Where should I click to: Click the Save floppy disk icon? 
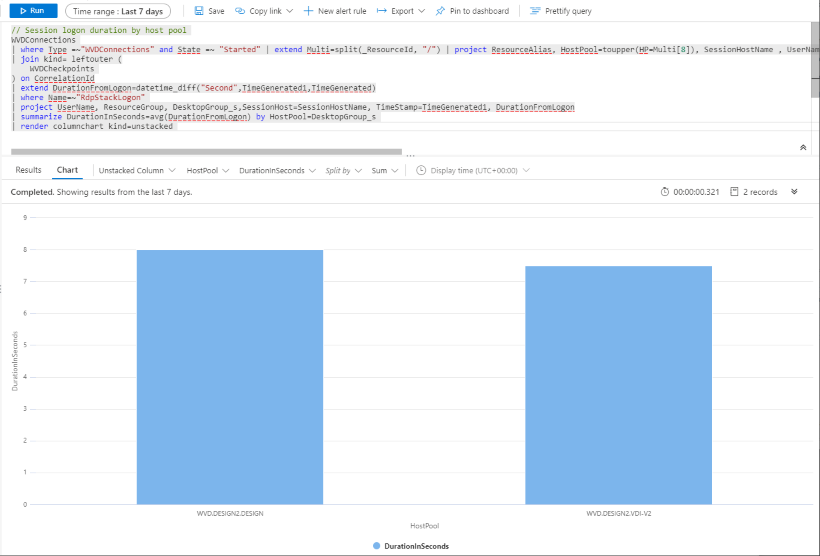coord(199,11)
